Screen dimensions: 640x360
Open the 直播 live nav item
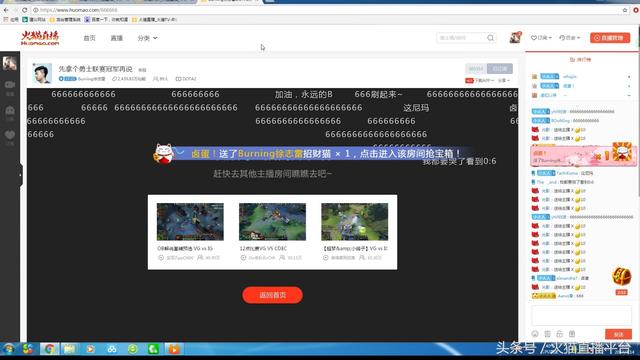coord(116,38)
